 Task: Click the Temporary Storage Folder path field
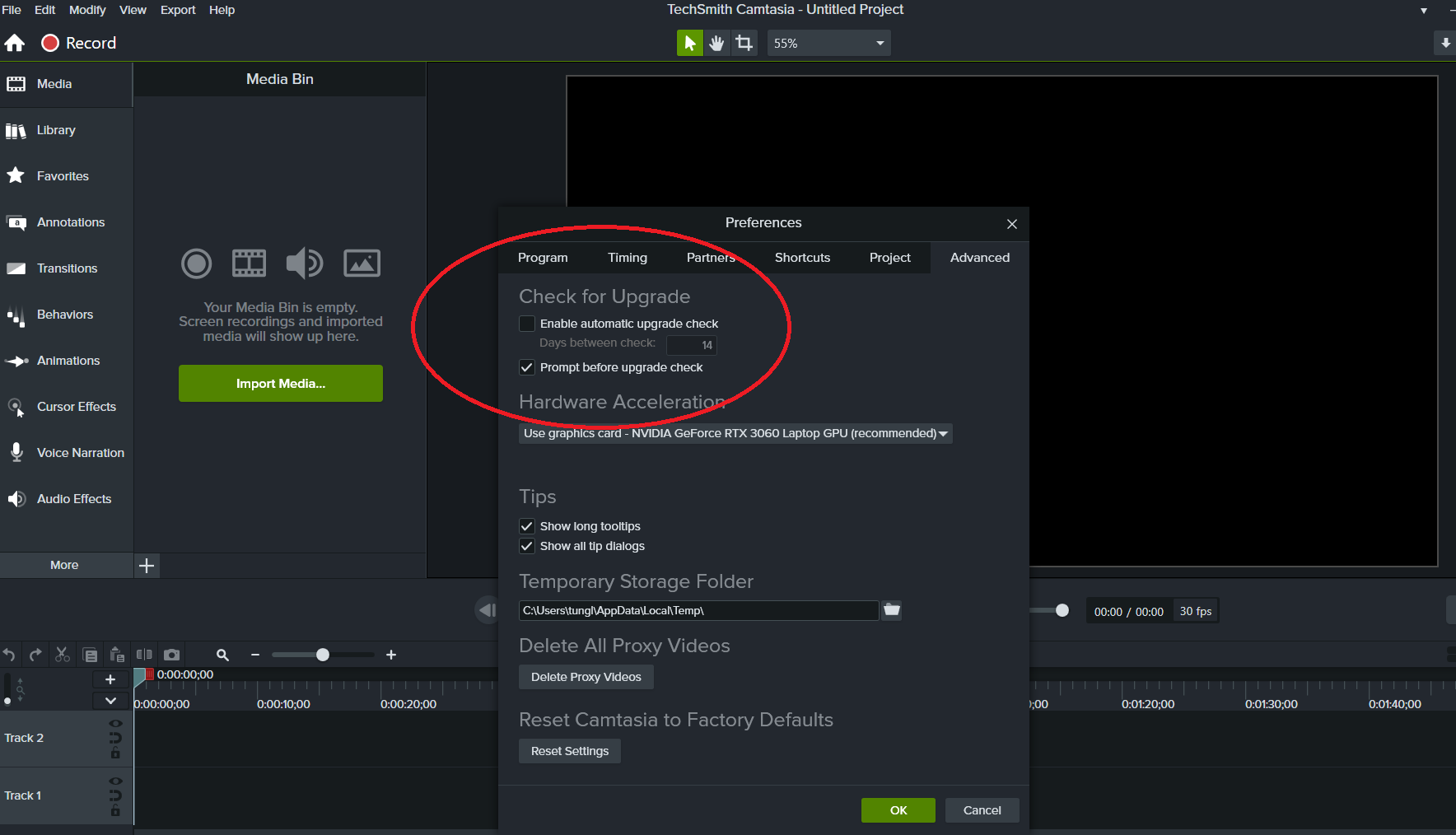click(x=698, y=610)
